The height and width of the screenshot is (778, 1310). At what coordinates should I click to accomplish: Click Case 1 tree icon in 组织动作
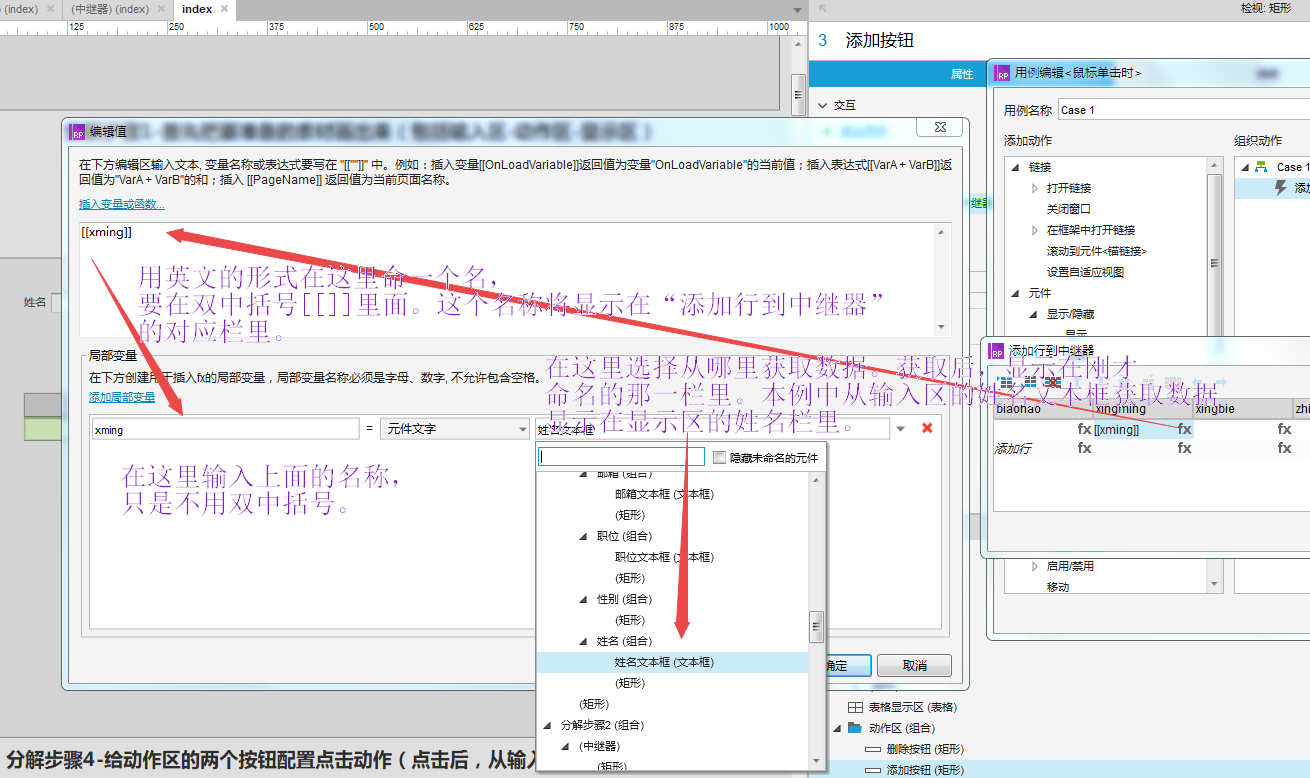1261,166
